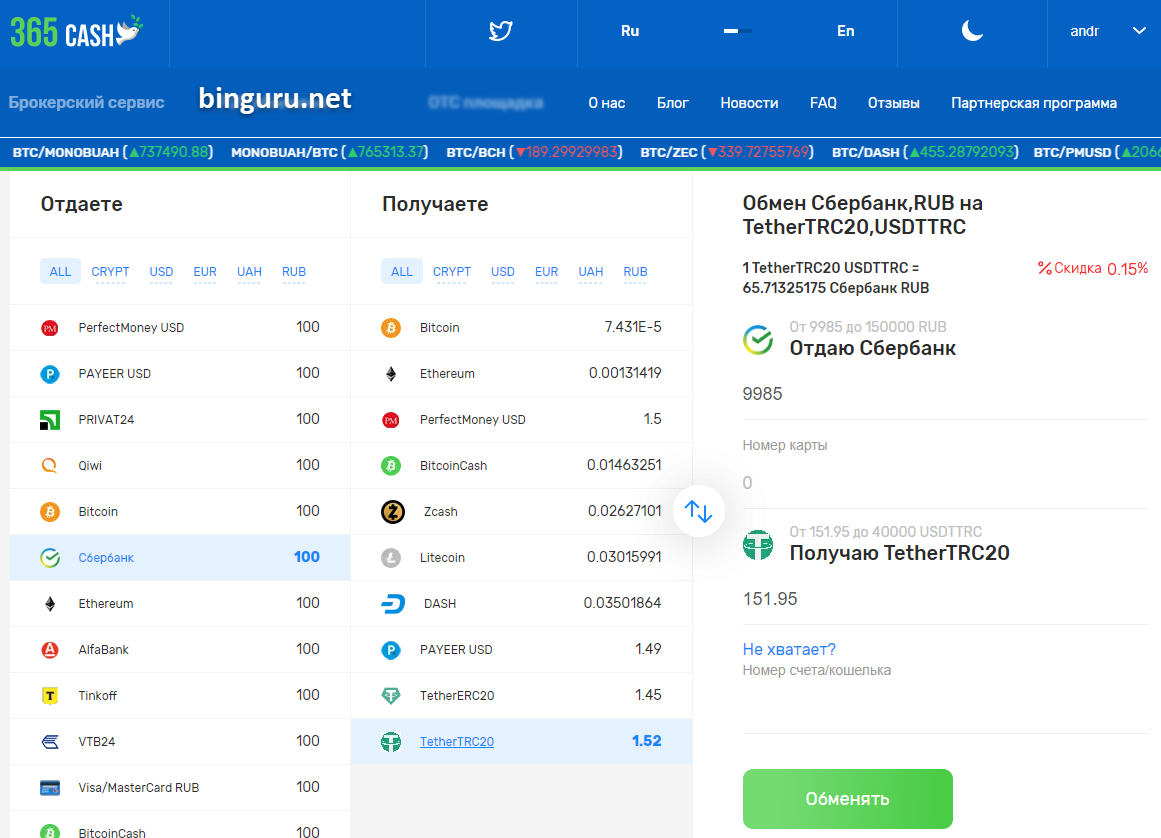The height and width of the screenshot is (838, 1161).
Task: Edit the Отдаю Сбербанк amount field 9985
Action: pos(946,394)
